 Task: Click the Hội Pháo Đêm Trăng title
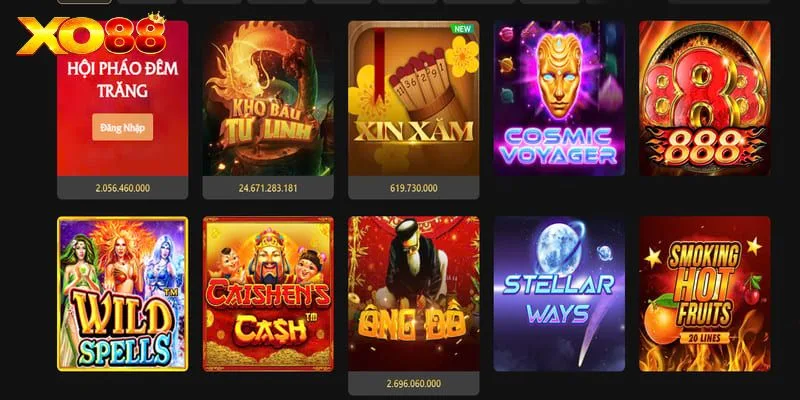point(122,80)
